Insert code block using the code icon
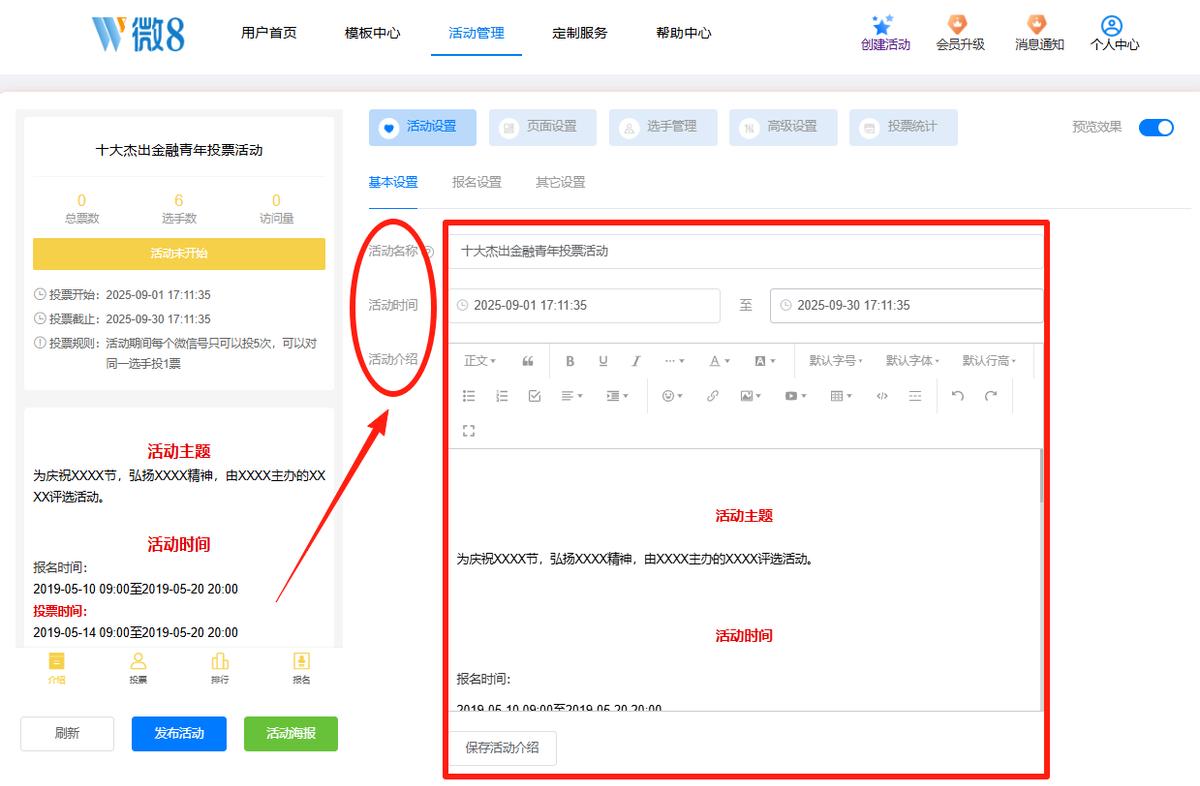Image resolution: width=1200 pixels, height=786 pixels. 882,396
